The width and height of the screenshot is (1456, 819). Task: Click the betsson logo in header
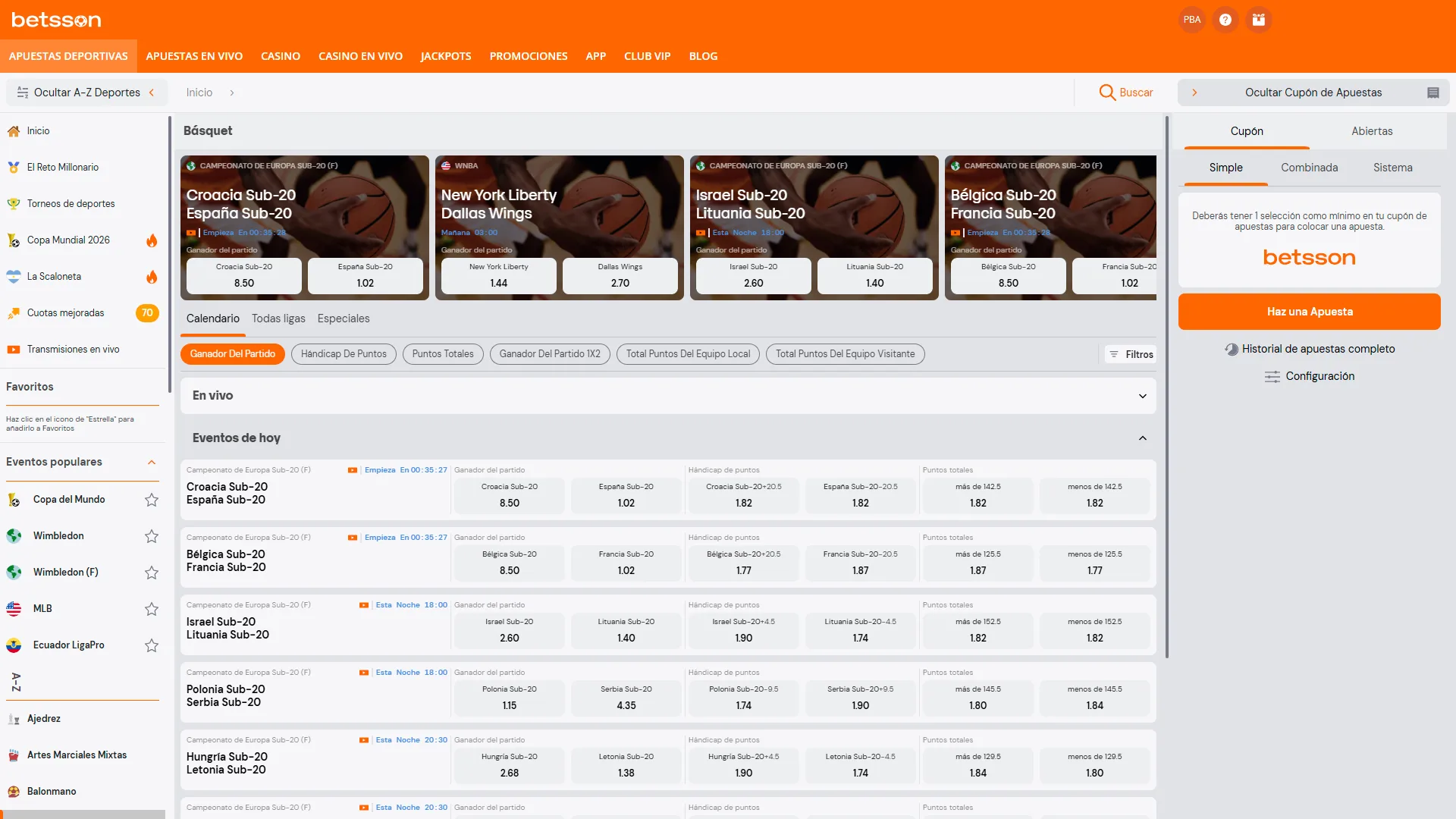click(56, 20)
